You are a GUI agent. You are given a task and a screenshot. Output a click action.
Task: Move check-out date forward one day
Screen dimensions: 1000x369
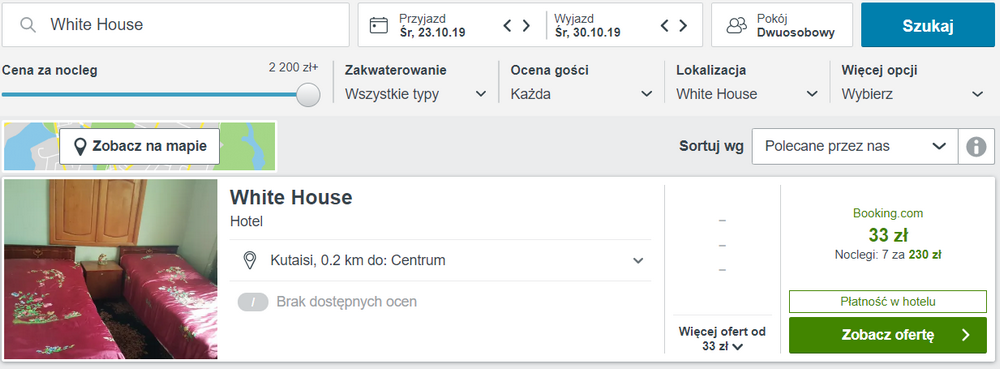tap(683, 25)
